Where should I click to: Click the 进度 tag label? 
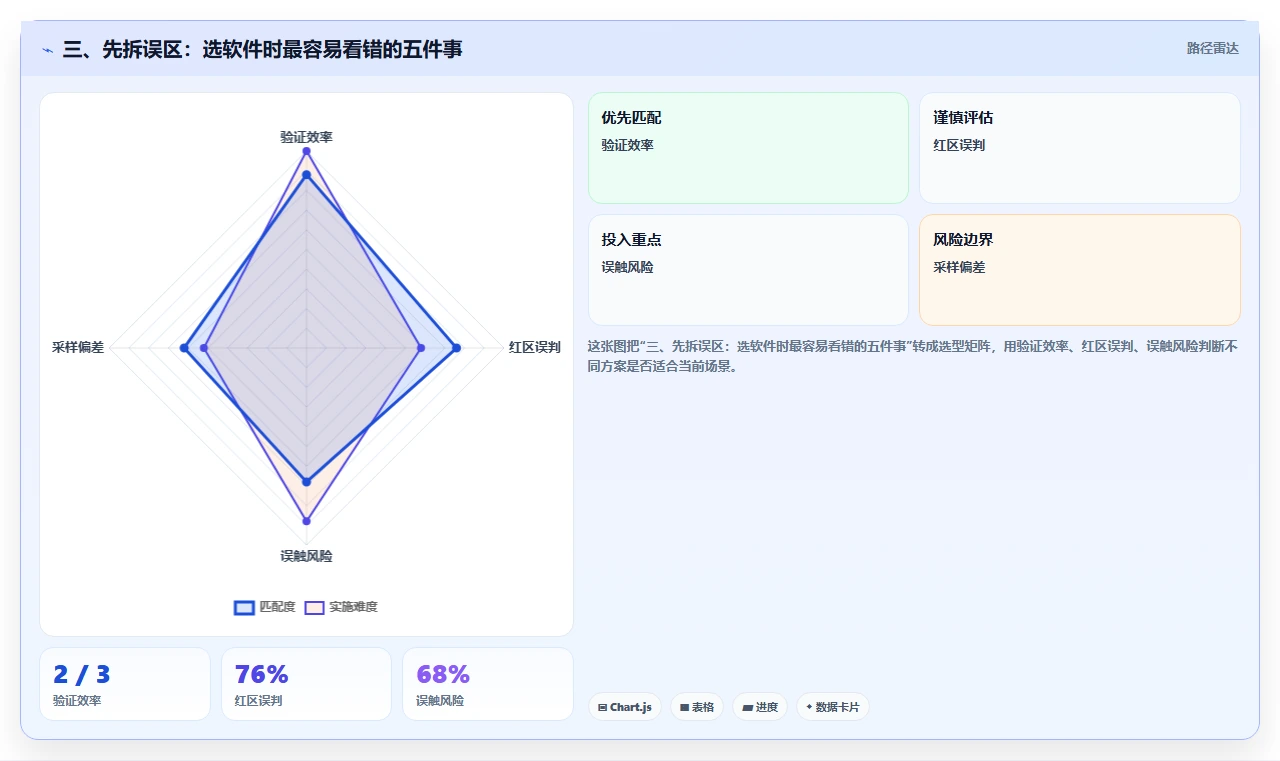(767, 707)
